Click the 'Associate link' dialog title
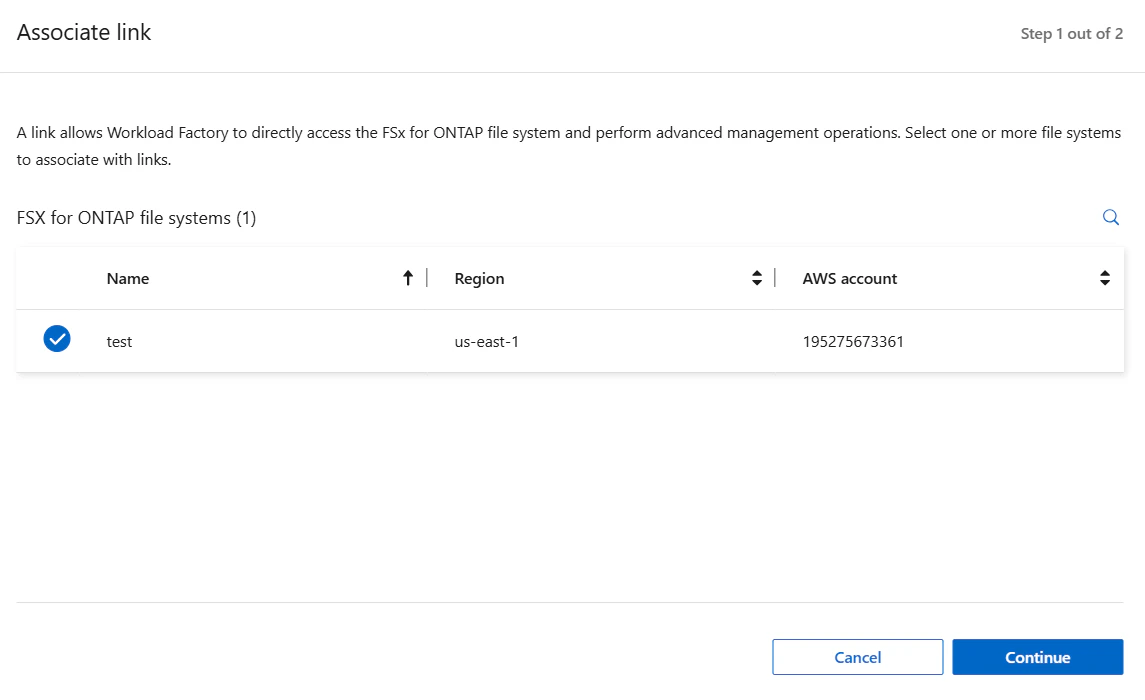Viewport: 1145px width, 700px height. point(84,32)
